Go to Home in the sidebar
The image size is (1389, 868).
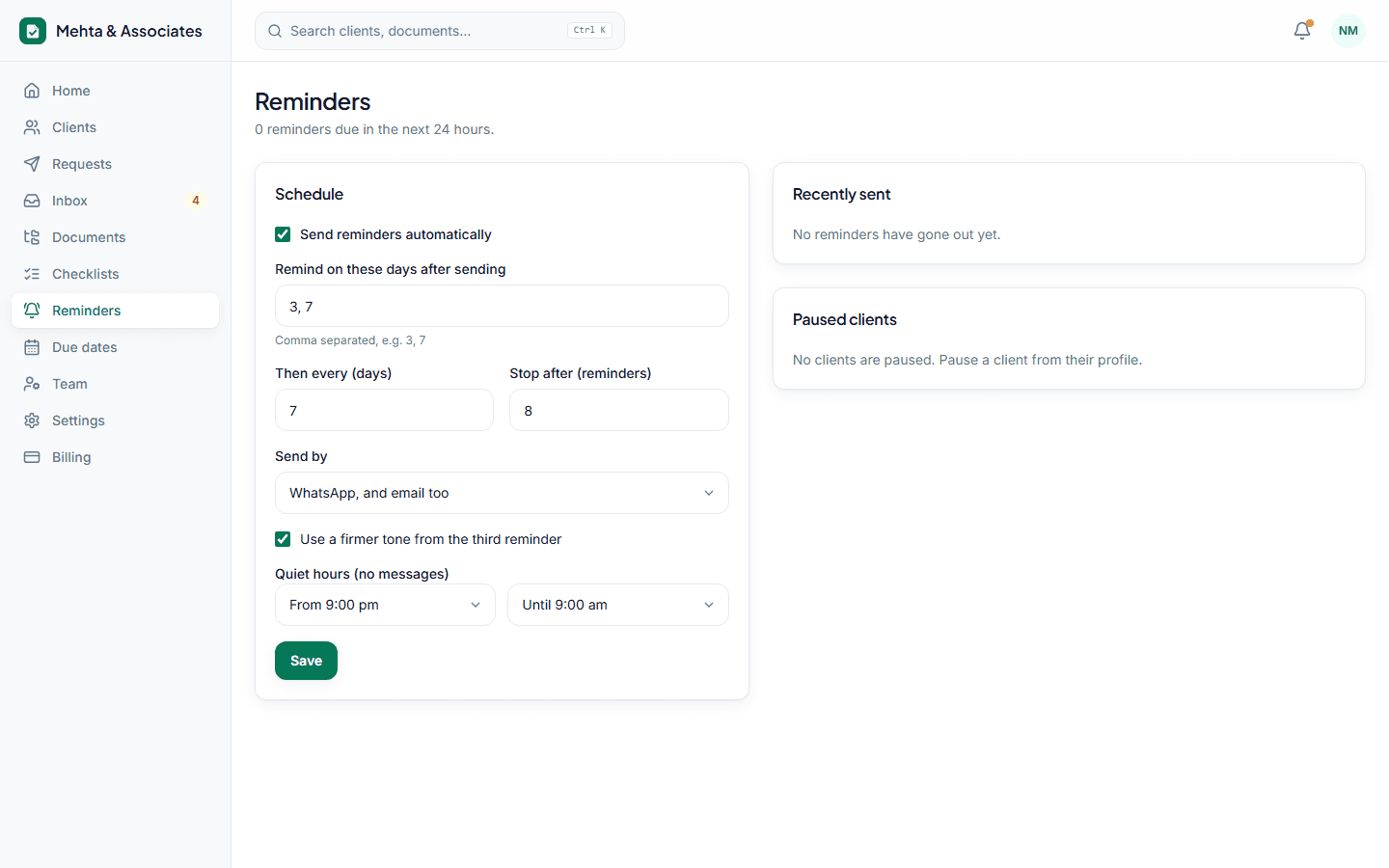[115, 91]
